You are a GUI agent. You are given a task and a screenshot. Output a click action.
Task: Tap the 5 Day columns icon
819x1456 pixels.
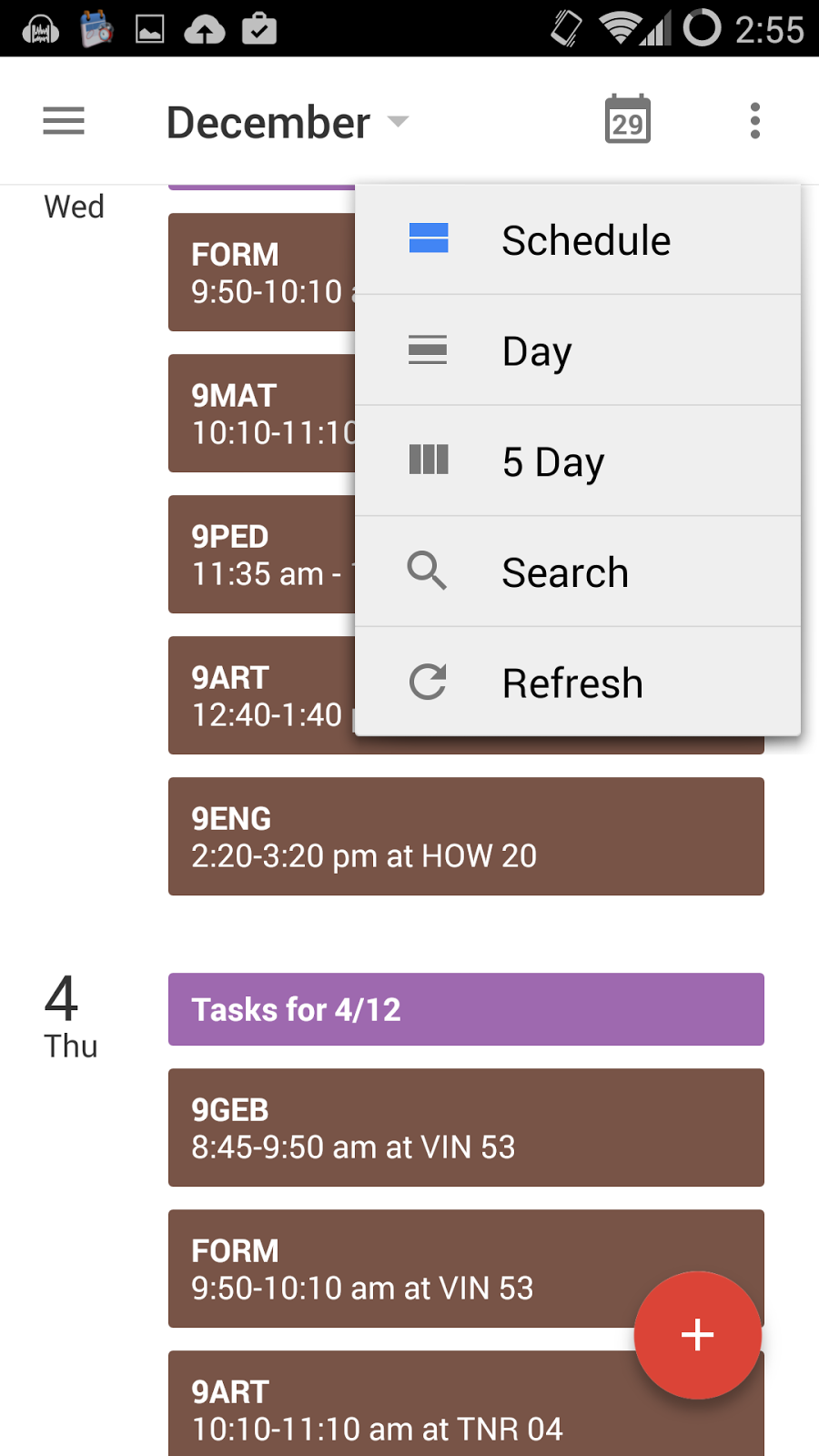[x=429, y=460]
